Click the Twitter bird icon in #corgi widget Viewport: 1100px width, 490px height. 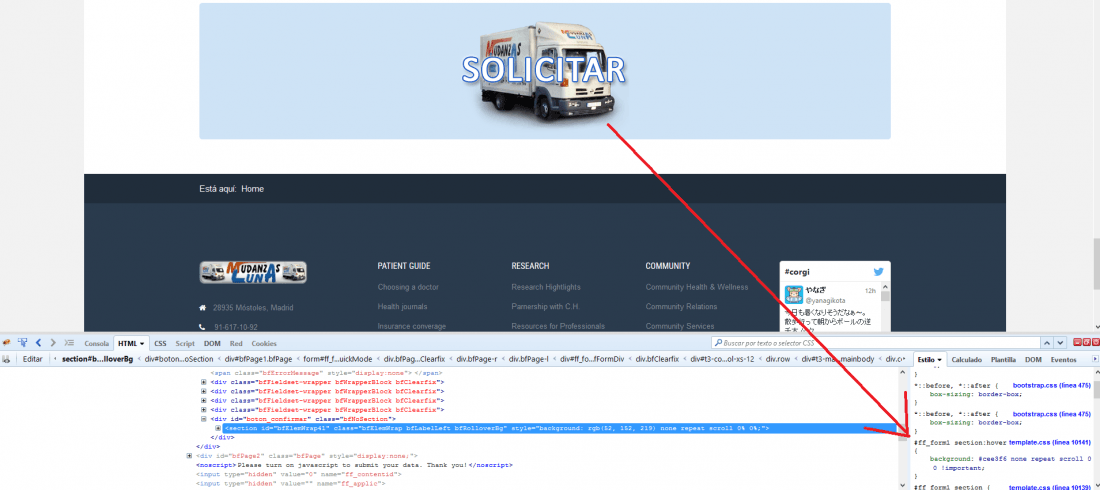(878, 272)
